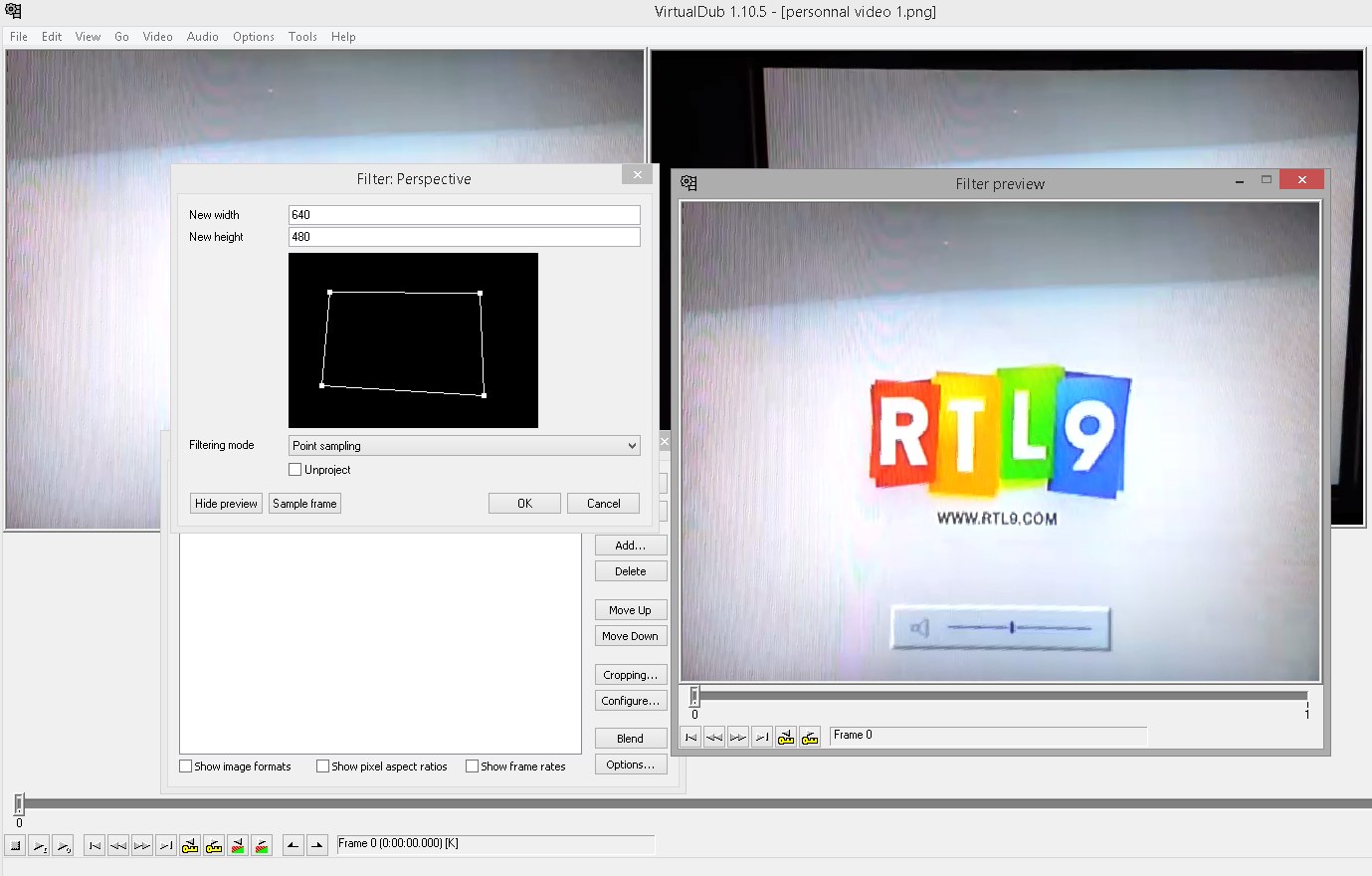The width and height of the screenshot is (1372, 876).
Task: Click the main timeline slider thumb
Action: click(19, 804)
